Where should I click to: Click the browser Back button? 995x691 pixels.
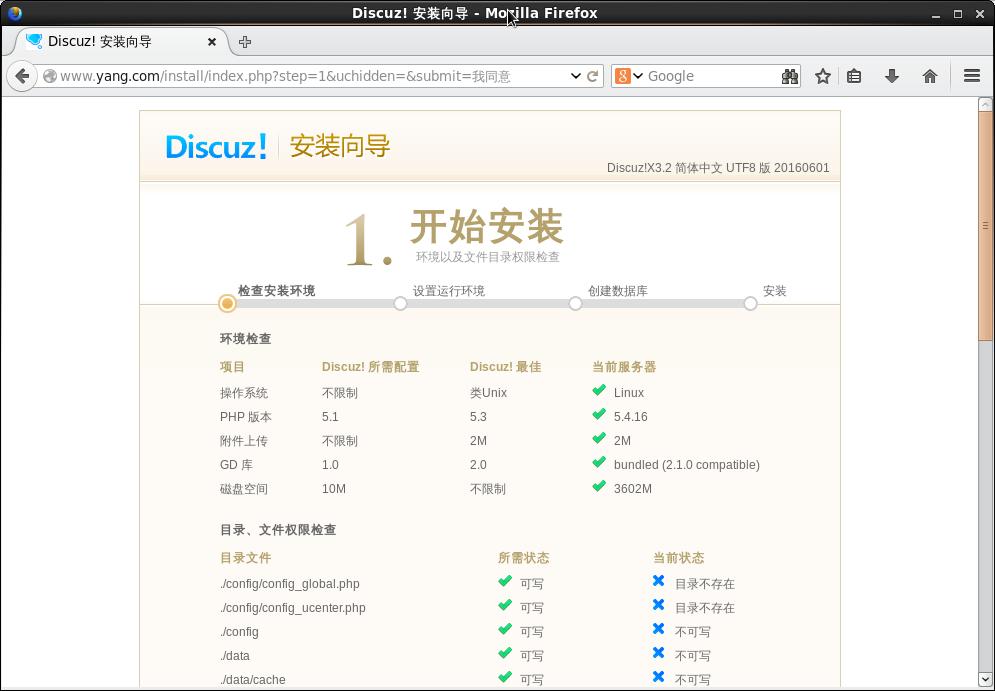[22, 75]
